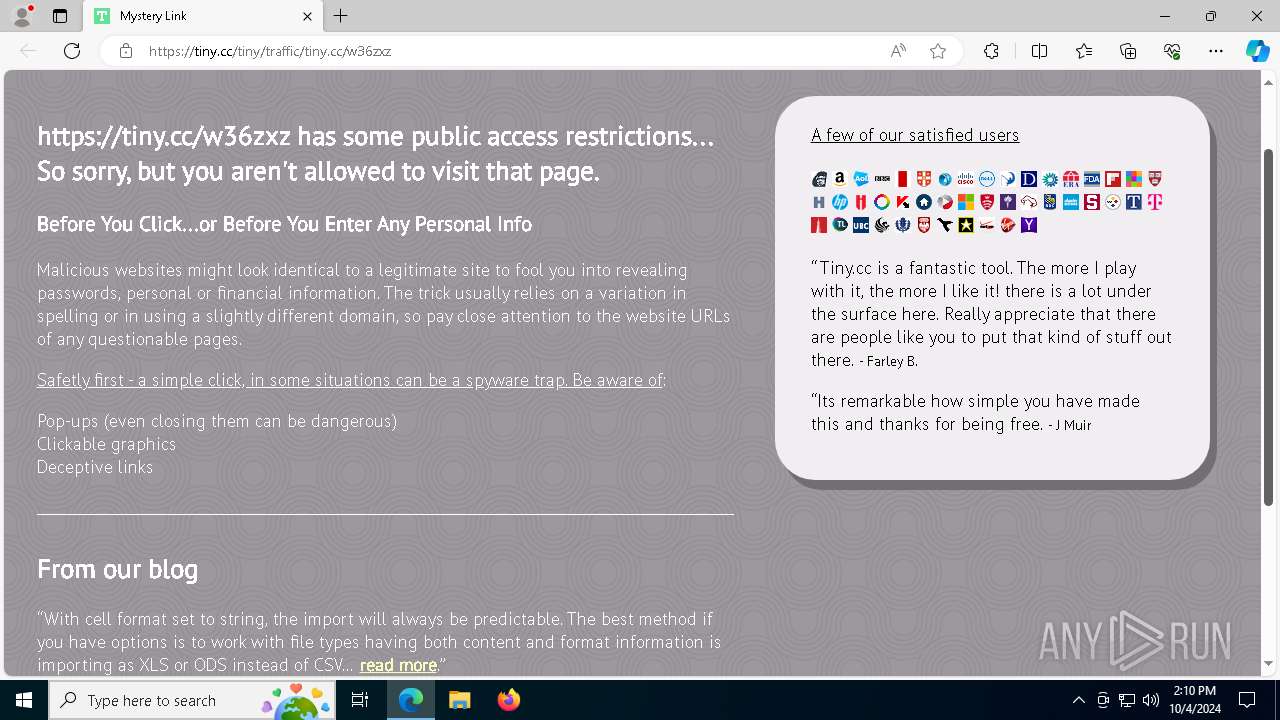
Task: Click 'A few of our satisfied users' link
Action: (915, 135)
